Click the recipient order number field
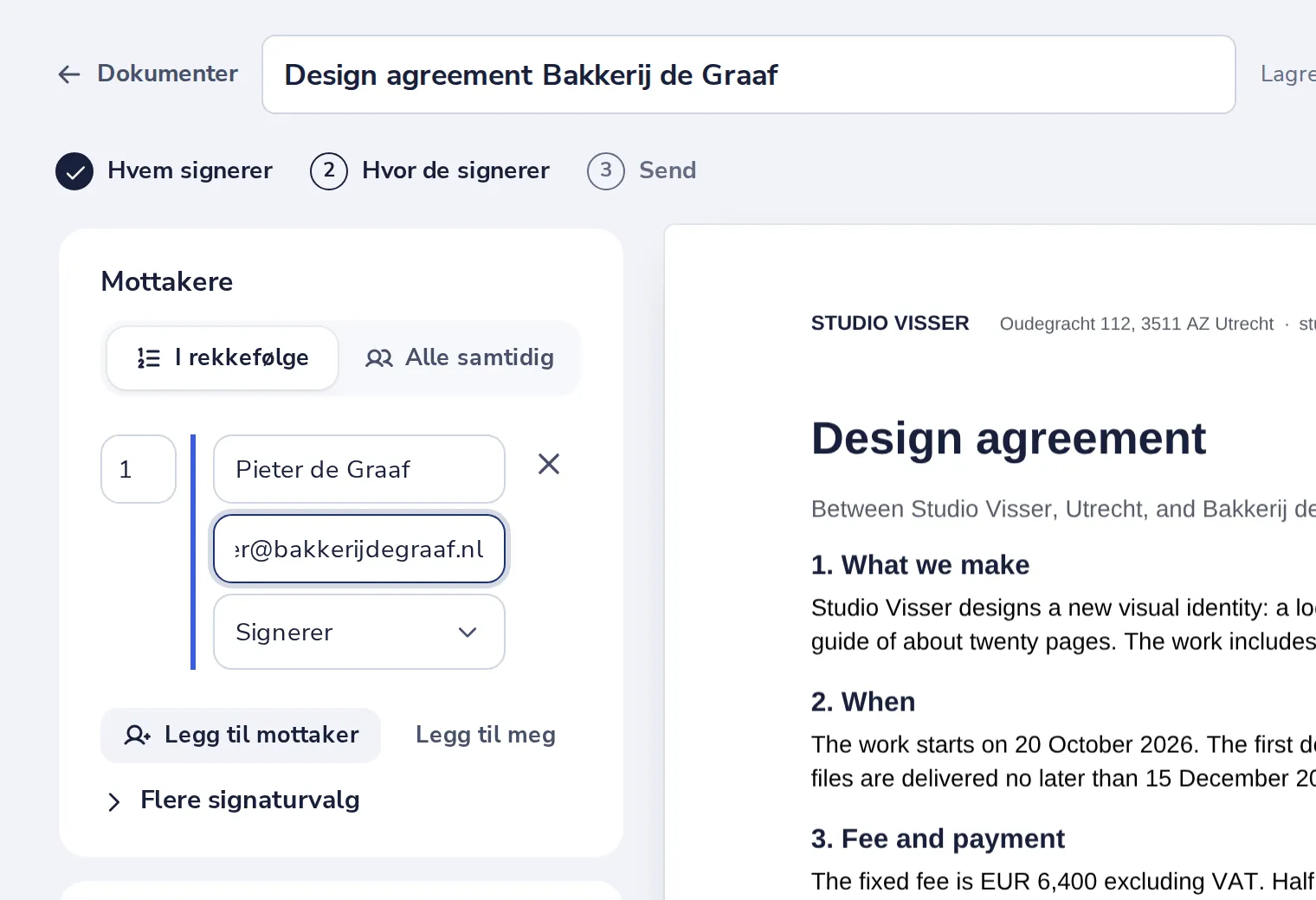 pos(139,469)
